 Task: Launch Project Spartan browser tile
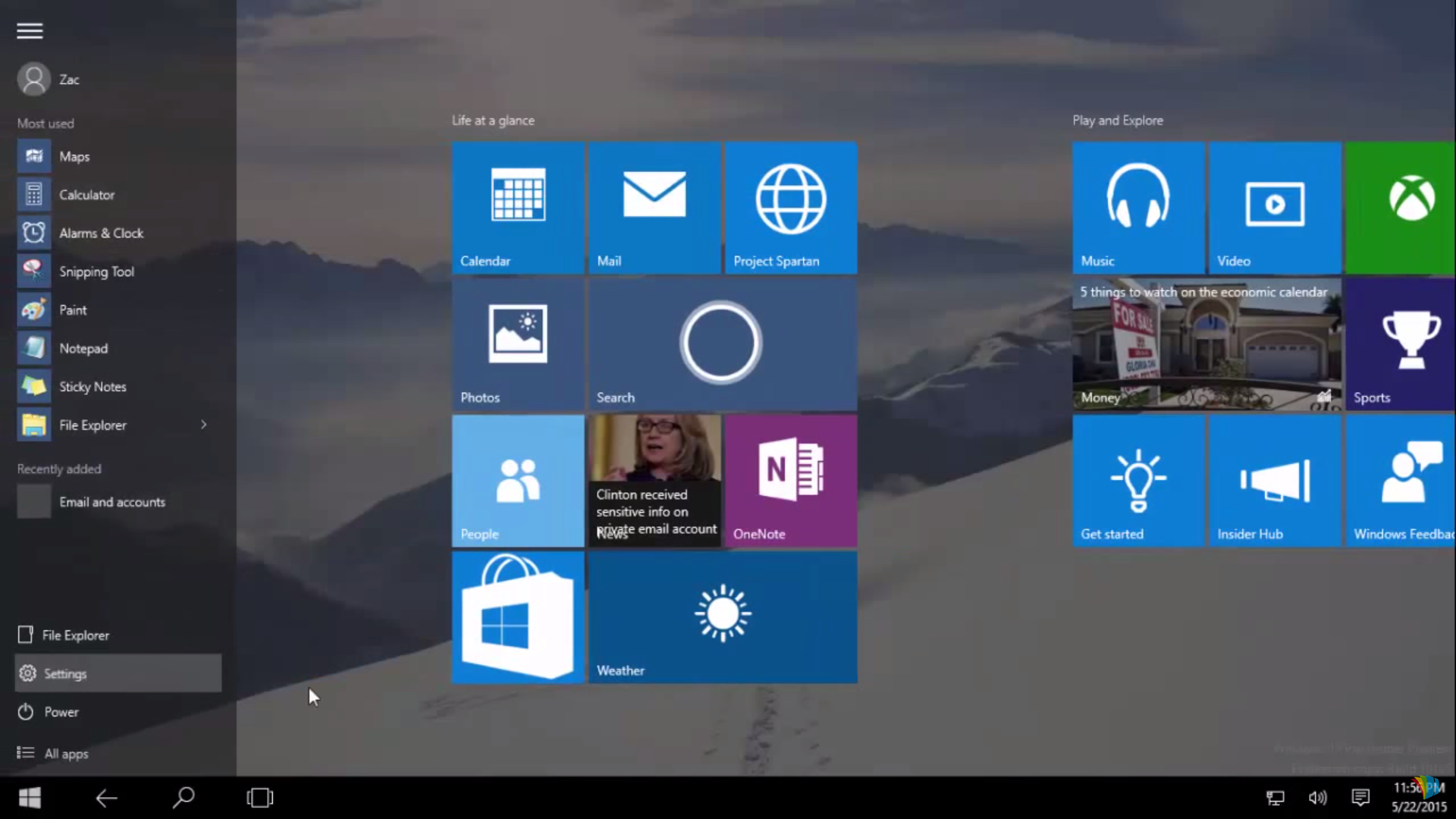pos(791,208)
